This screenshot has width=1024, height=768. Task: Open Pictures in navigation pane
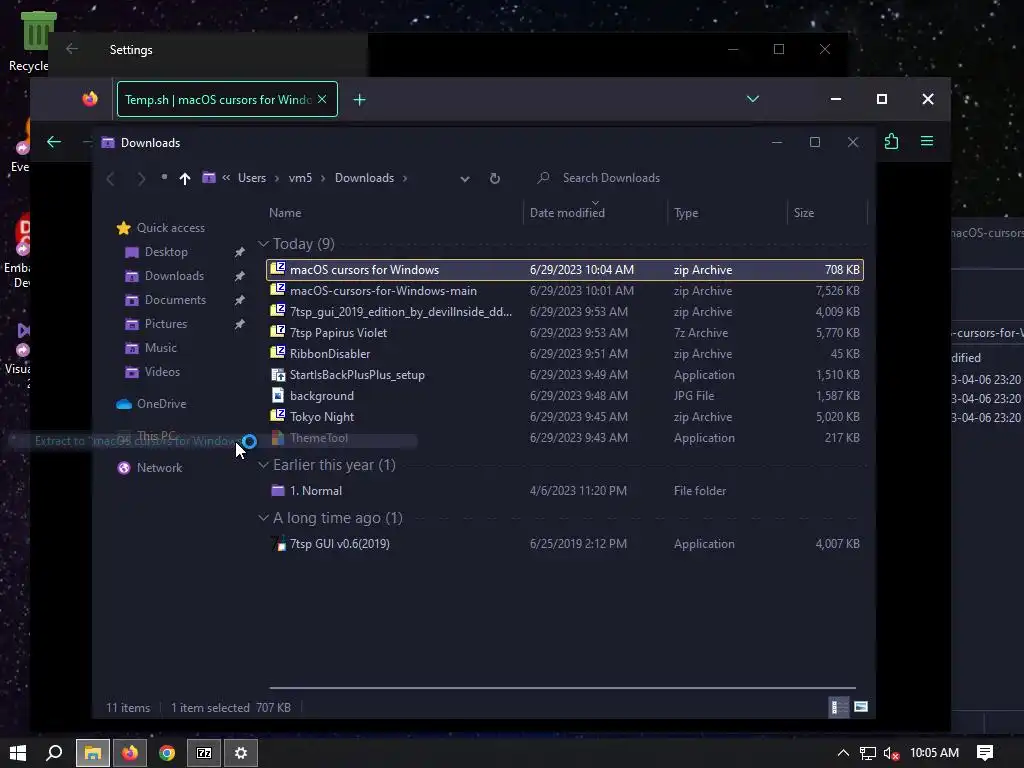tap(166, 324)
